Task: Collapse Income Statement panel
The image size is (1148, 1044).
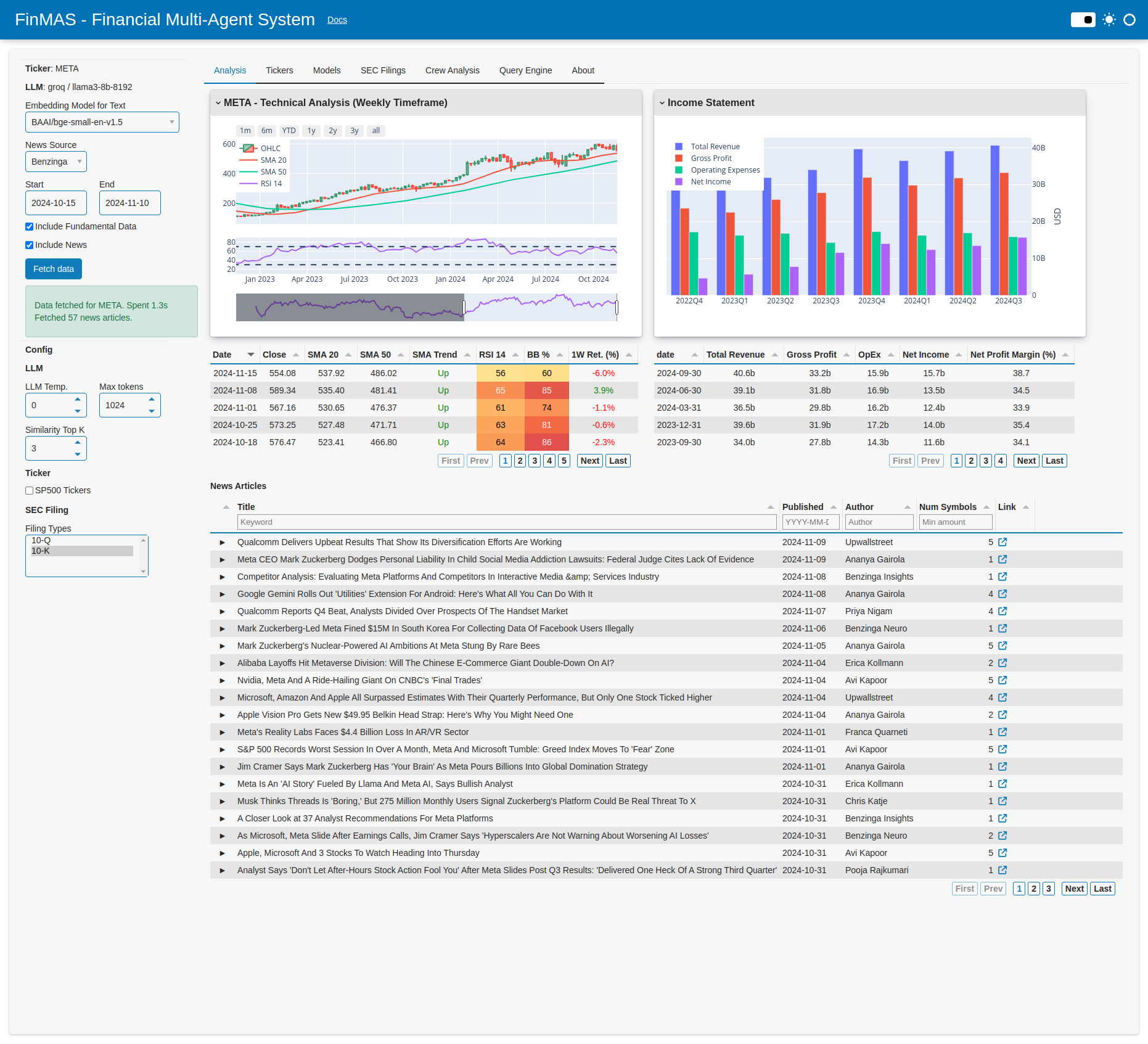Action: point(662,103)
